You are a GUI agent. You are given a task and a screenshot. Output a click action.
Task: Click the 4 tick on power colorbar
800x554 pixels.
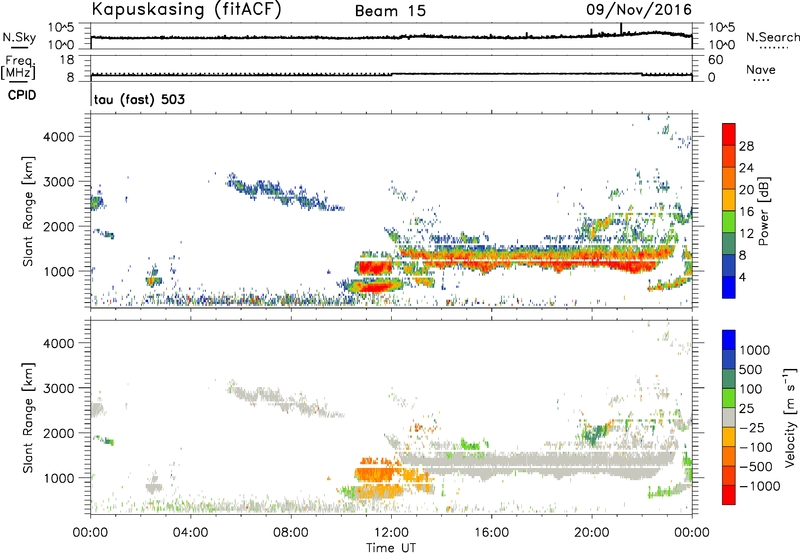742,277
